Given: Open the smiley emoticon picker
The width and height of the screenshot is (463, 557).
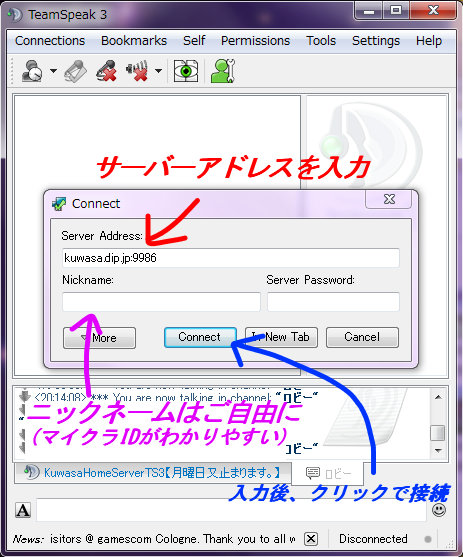Looking at the screenshot, I should (x=439, y=510).
